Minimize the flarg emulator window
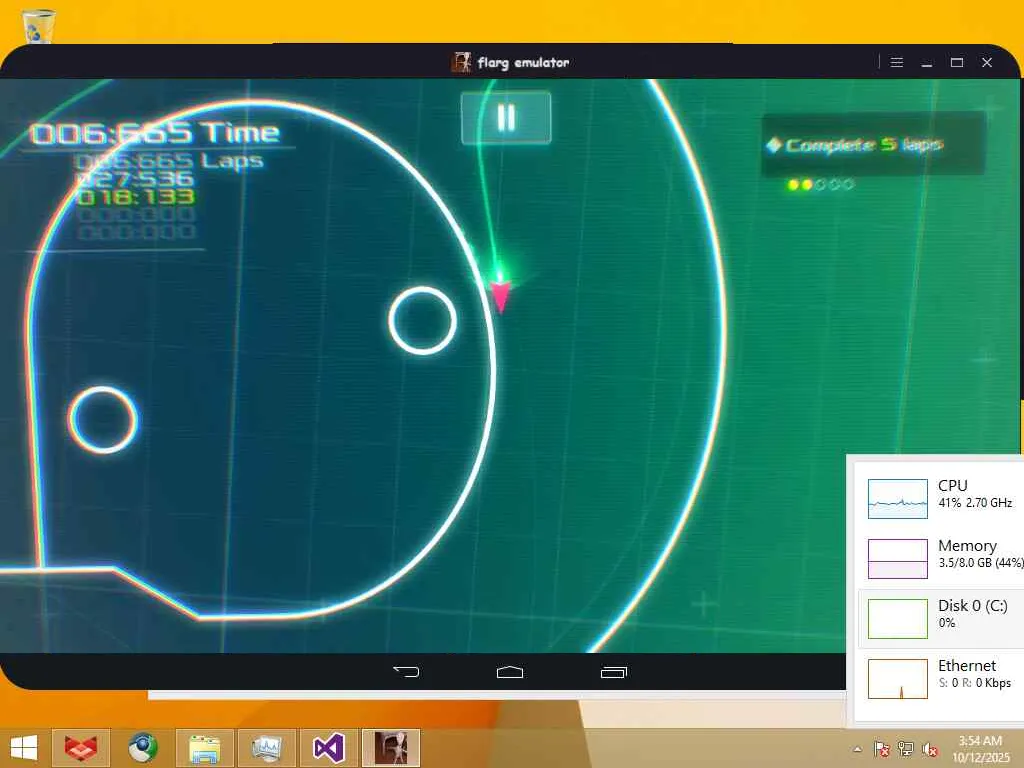The image size is (1024, 768). click(x=927, y=63)
